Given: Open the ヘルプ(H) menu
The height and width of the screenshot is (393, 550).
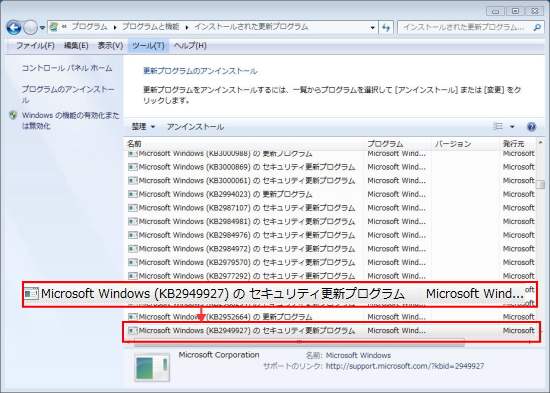Looking at the screenshot, I should coord(190,46).
